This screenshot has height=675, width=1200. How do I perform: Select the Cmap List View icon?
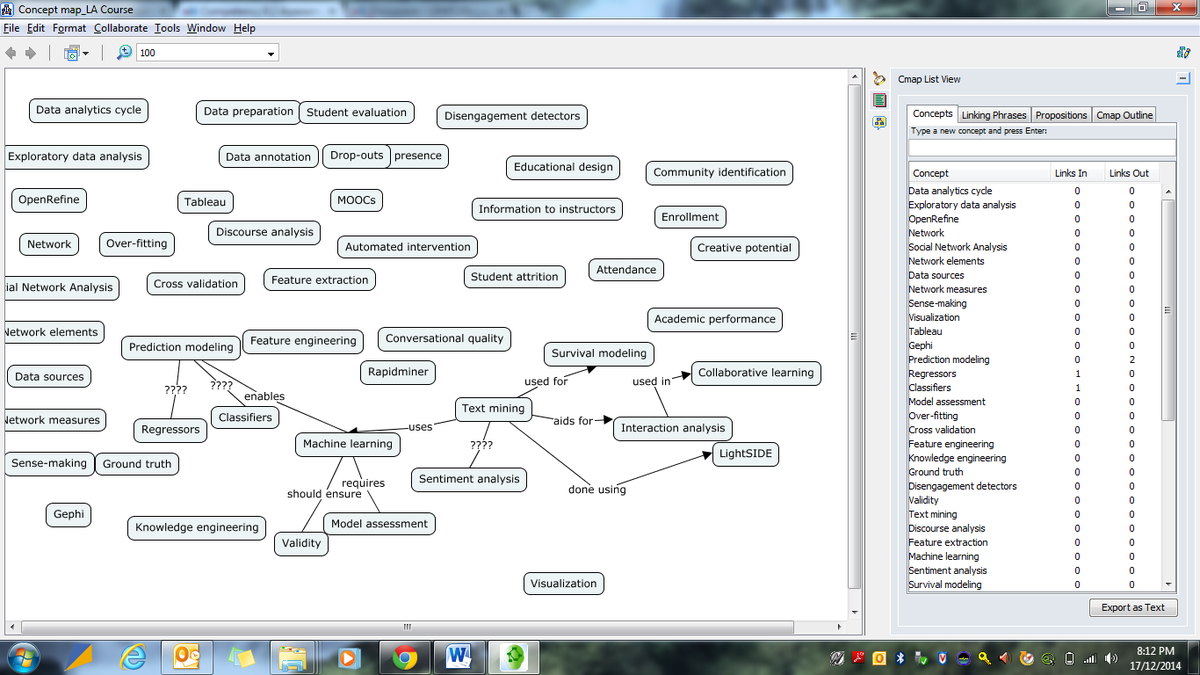(880, 100)
